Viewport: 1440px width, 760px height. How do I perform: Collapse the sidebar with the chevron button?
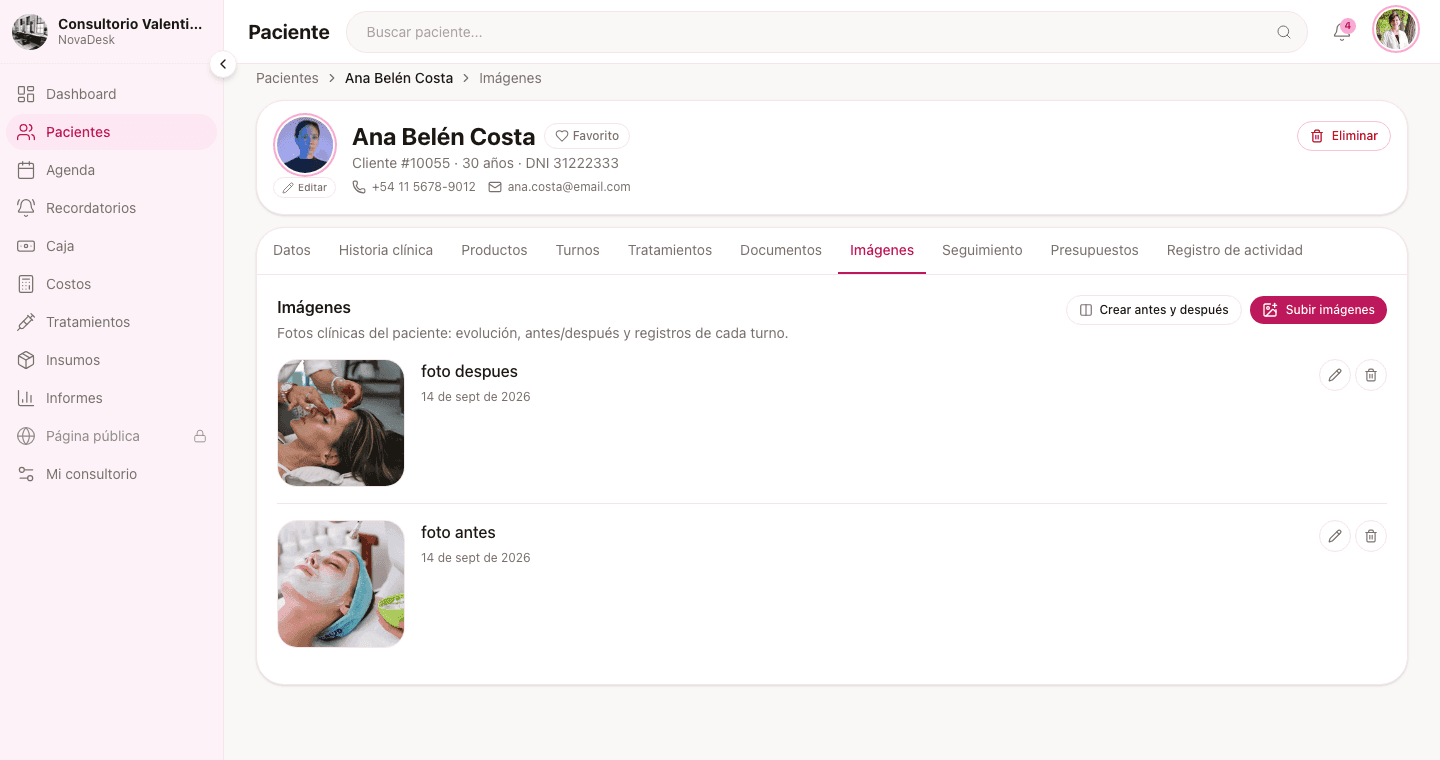pos(223,64)
